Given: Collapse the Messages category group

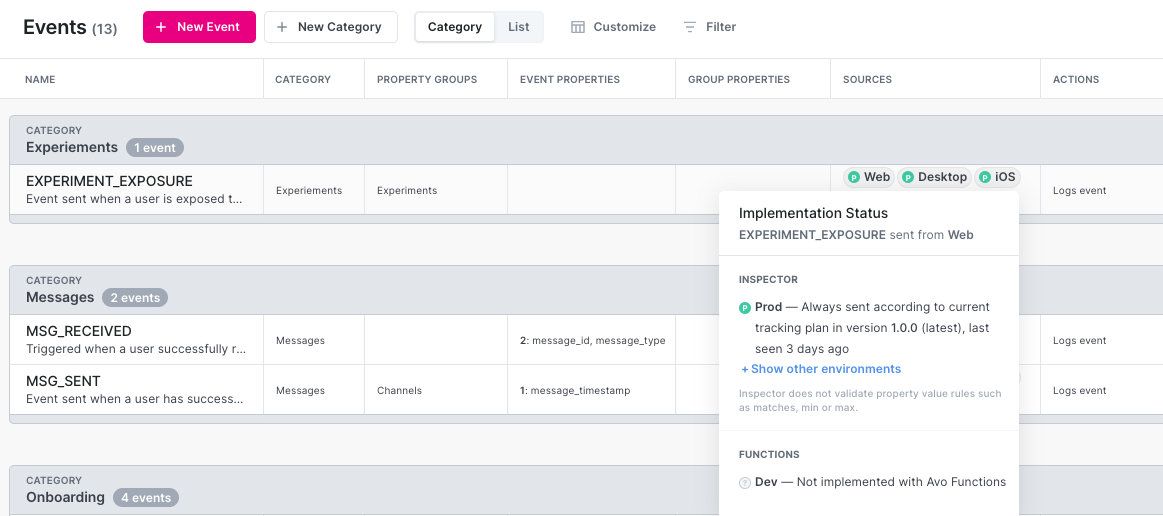Looking at the screenshot, I should tap(60, 297).
